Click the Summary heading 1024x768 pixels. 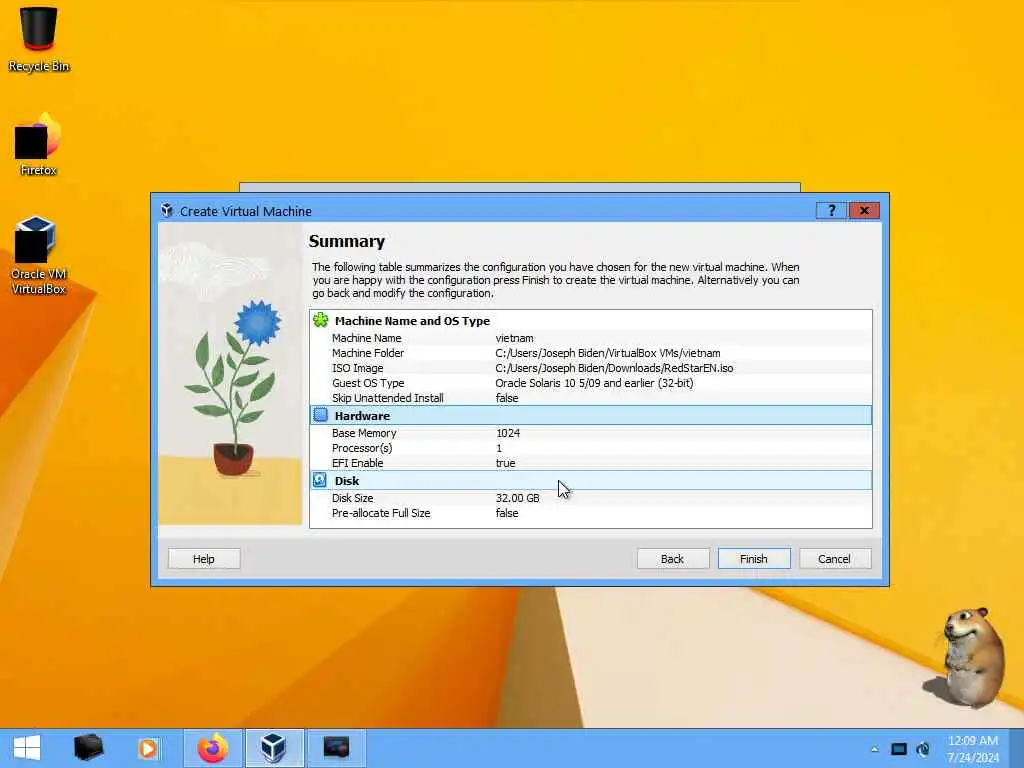pos(347,242)
